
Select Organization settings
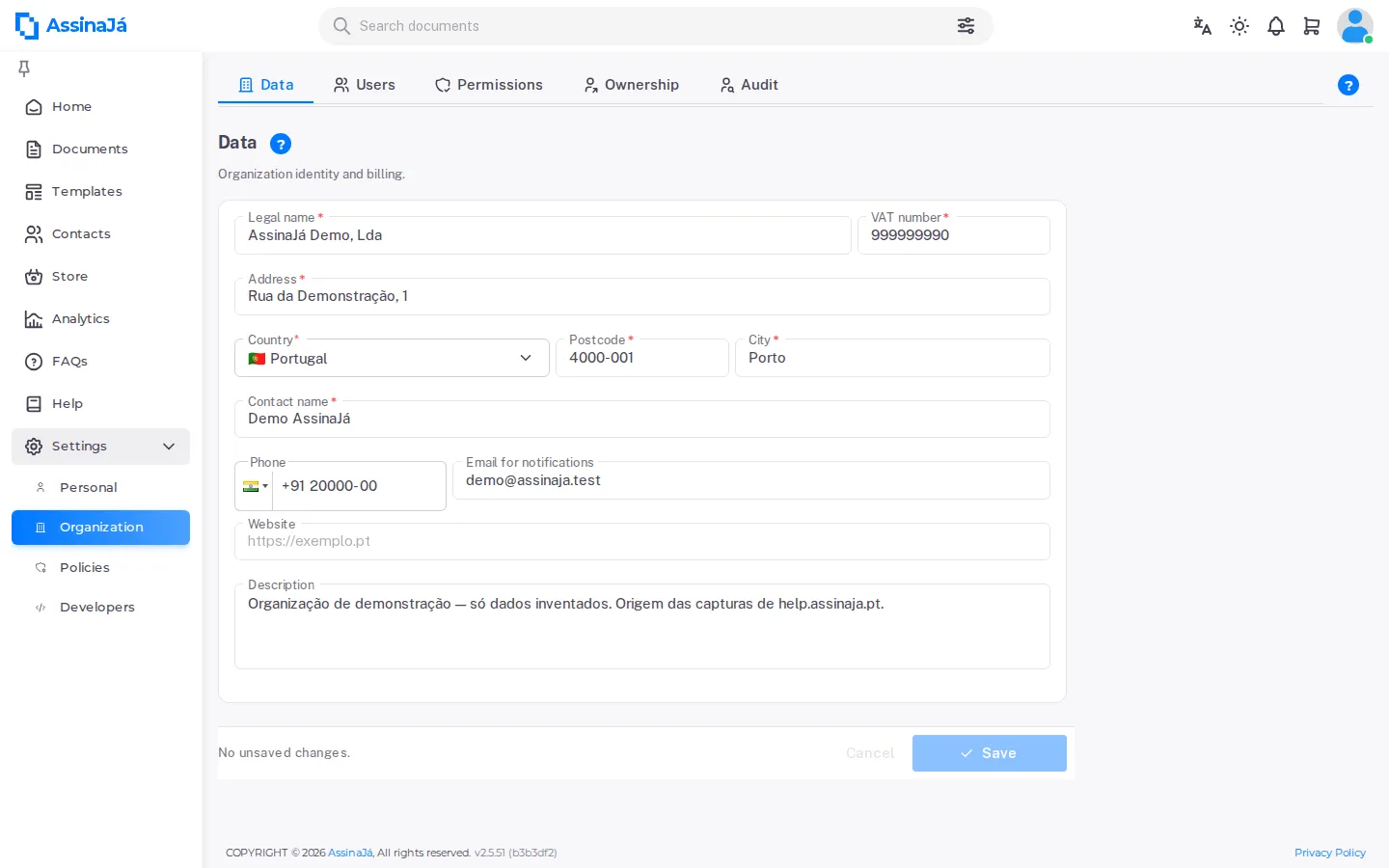100,528
